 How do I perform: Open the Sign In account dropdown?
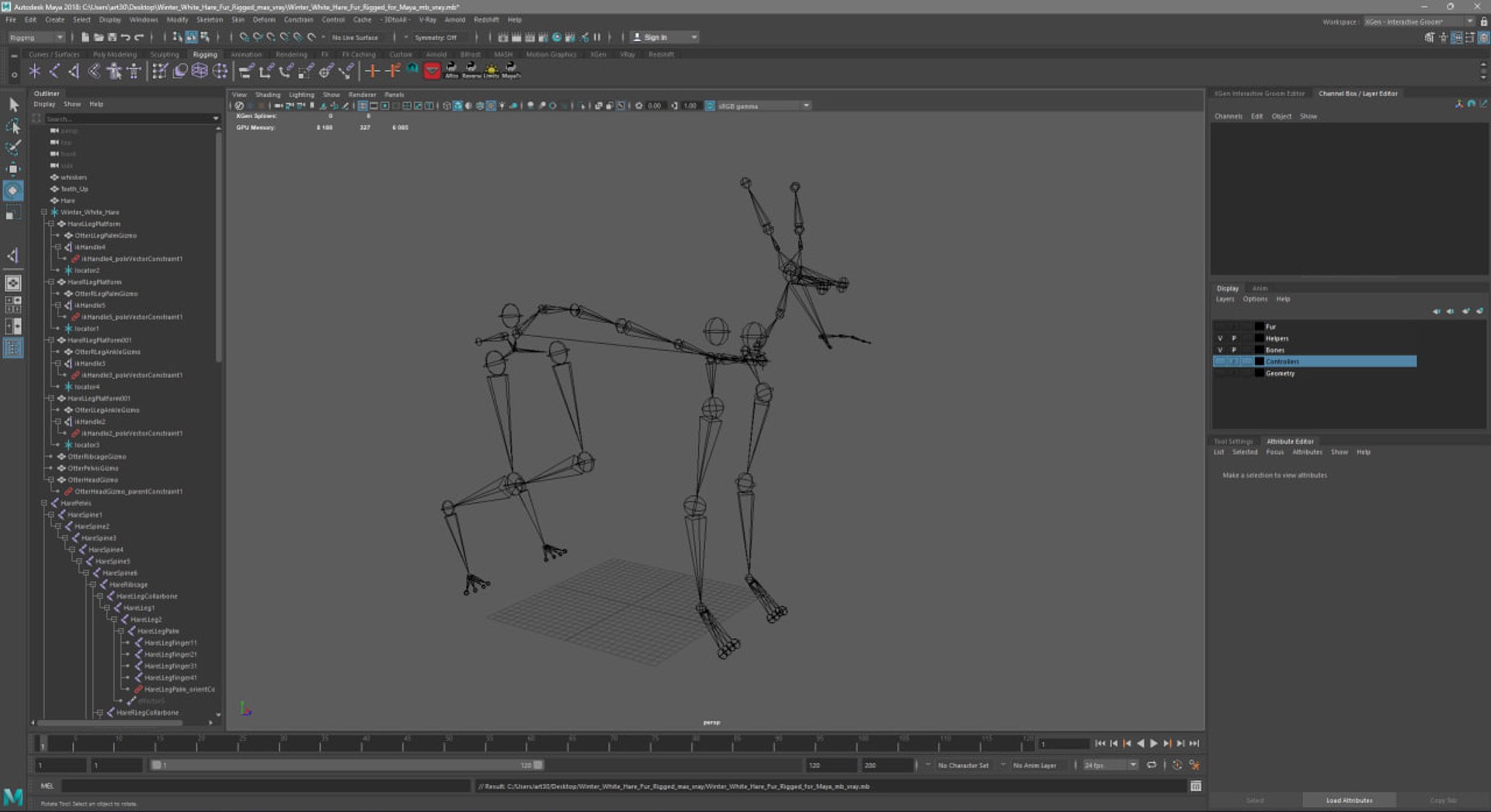pos(665,37)
